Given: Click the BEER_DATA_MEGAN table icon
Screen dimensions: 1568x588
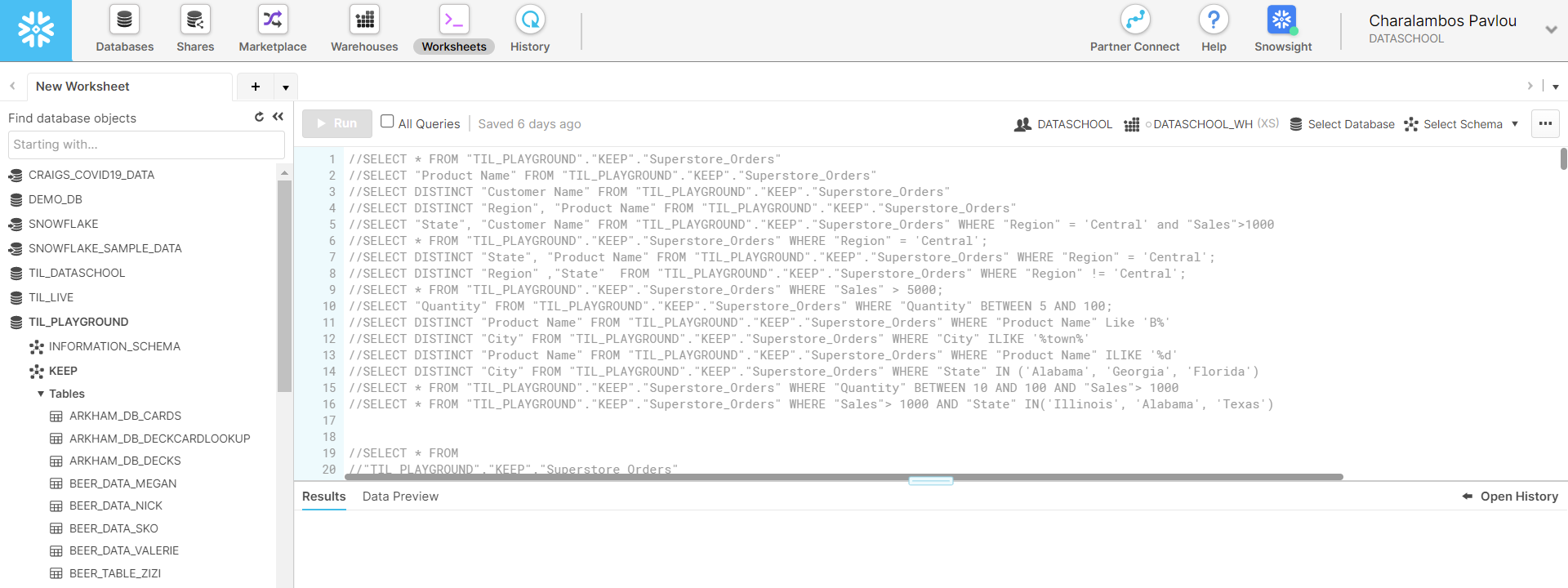Looking at the screenshot, I should point(56,483).
